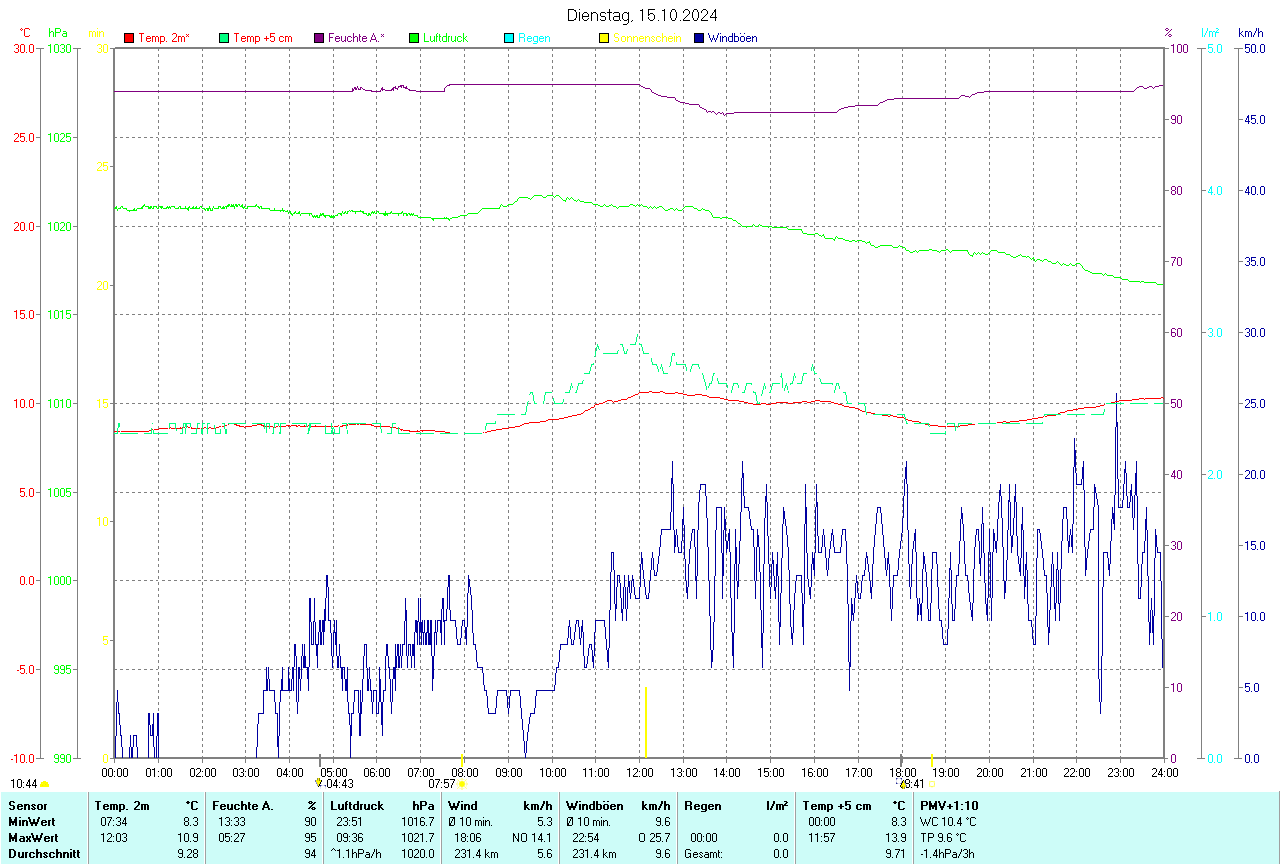Screen dimensions: 1280x864
Task: Click the teal Temp +5 cm legend square
Action: tap(224, 38)
